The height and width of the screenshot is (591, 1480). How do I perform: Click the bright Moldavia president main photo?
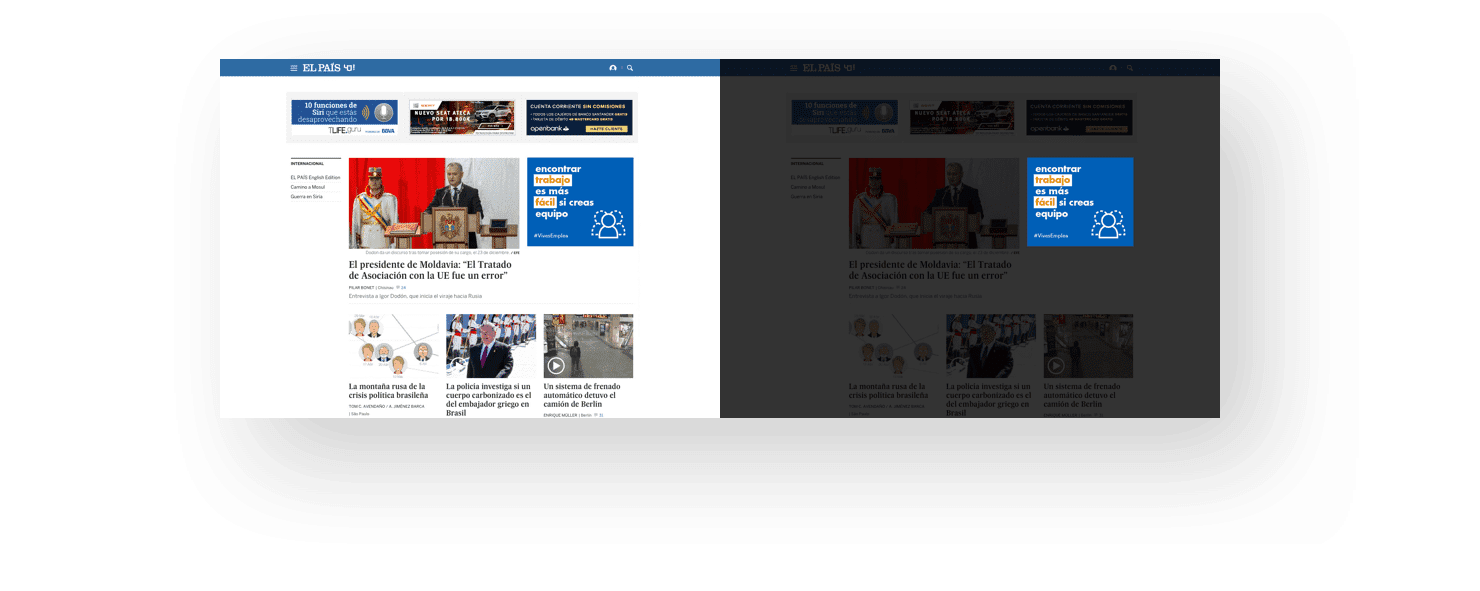click(x=434, y=203)
